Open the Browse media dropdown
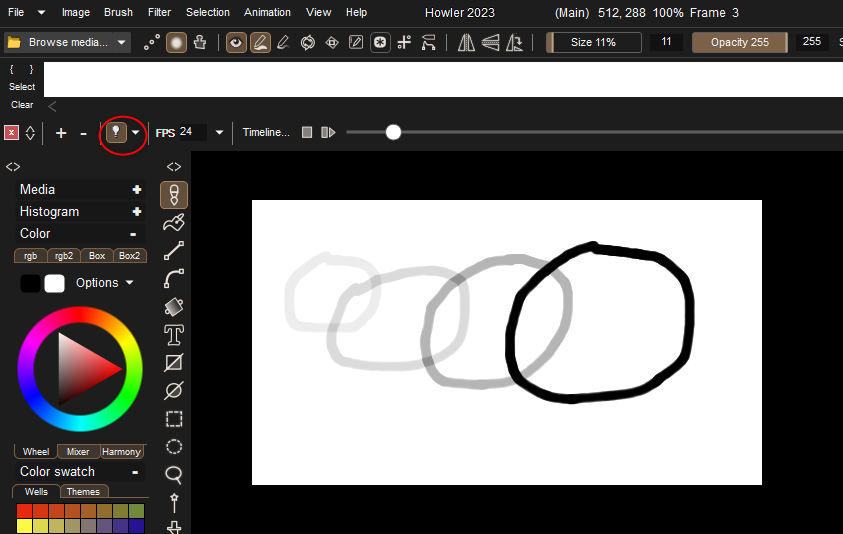The width and height of the screenshot is (843, 534). pos(68,42)
